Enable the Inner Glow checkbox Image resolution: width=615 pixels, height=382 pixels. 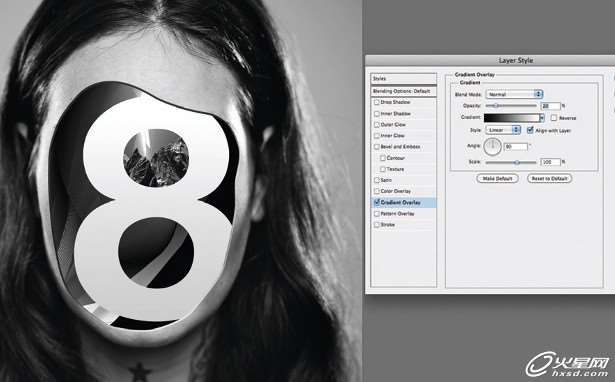377,136
